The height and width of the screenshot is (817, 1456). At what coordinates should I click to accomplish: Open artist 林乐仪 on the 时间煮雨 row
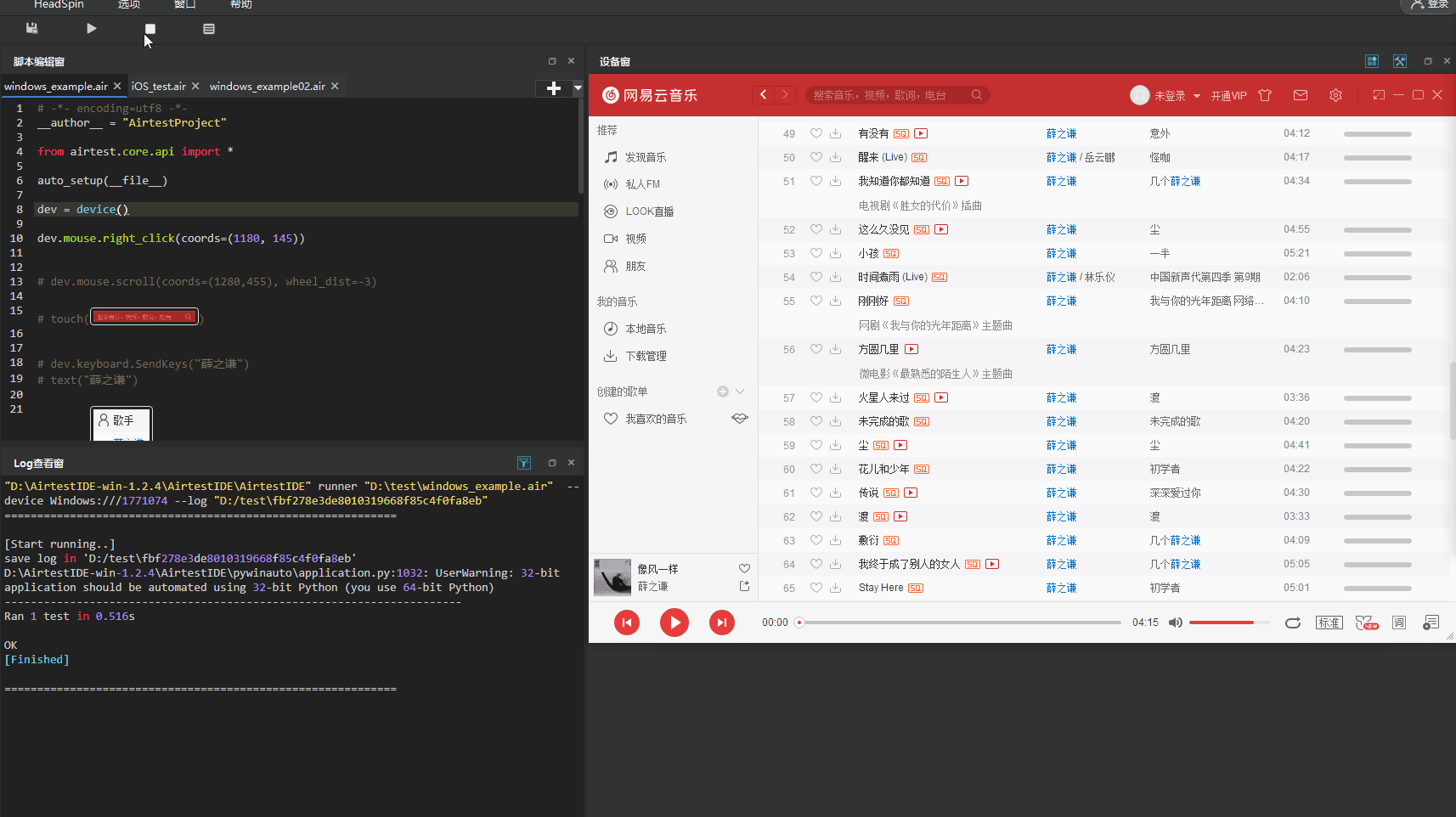(x=1100, y=277)
